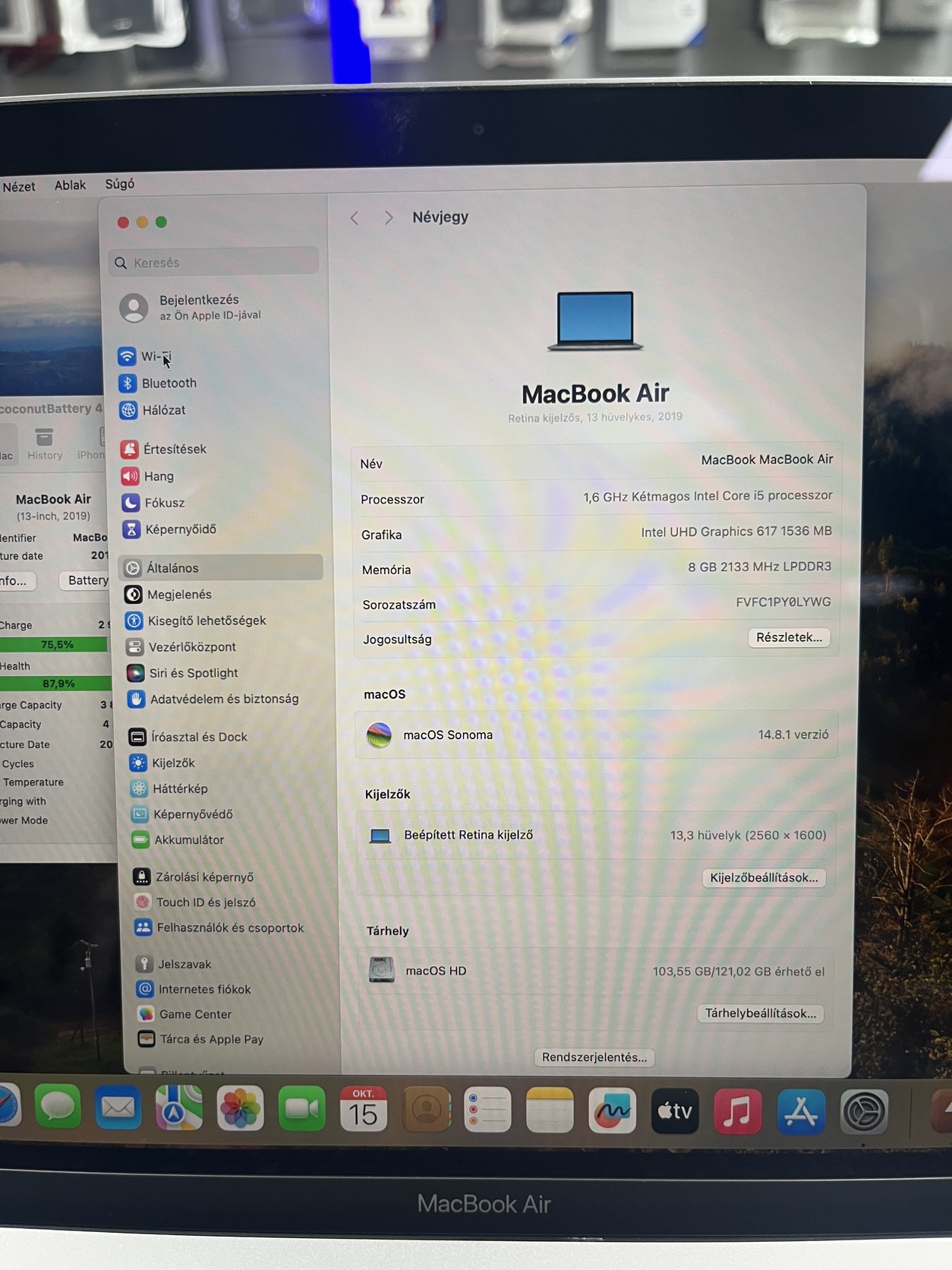Screen dimensions: 952x1270
Task: Open Felhasználók és csoportok settings
Action: pos(219,927)
